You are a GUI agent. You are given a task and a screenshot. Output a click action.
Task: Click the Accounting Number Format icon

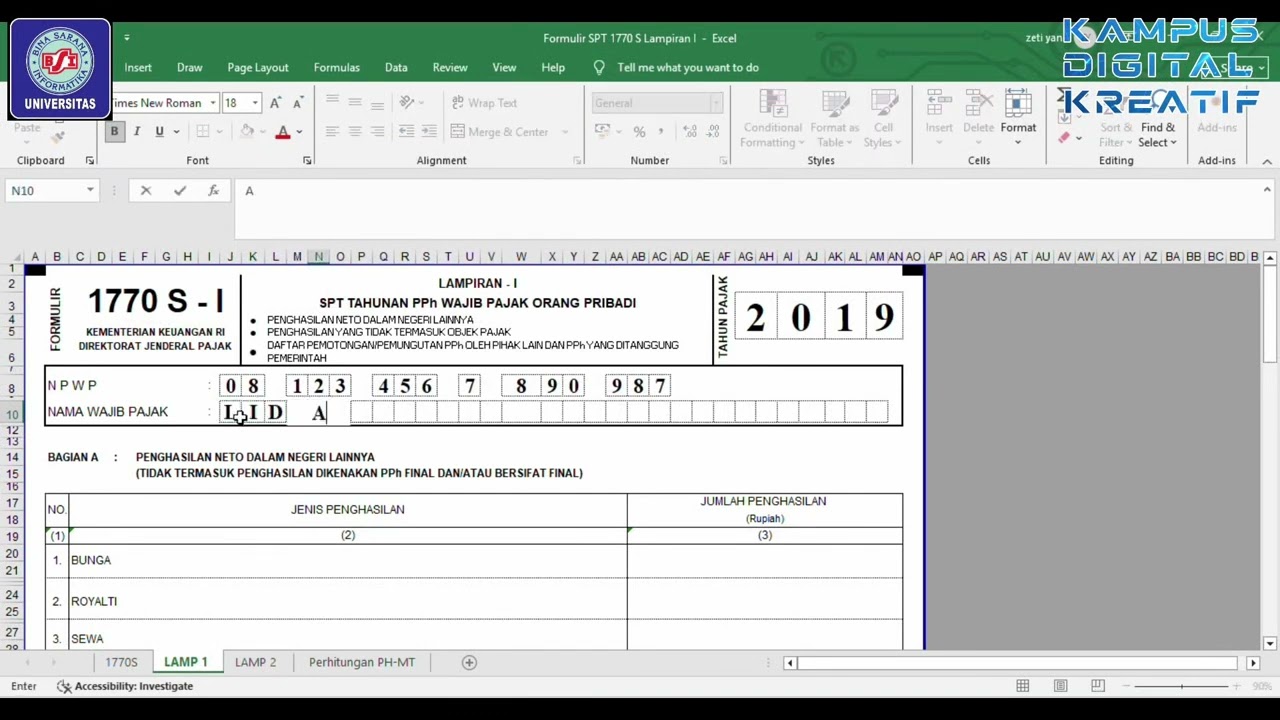(x=602, y=131)
